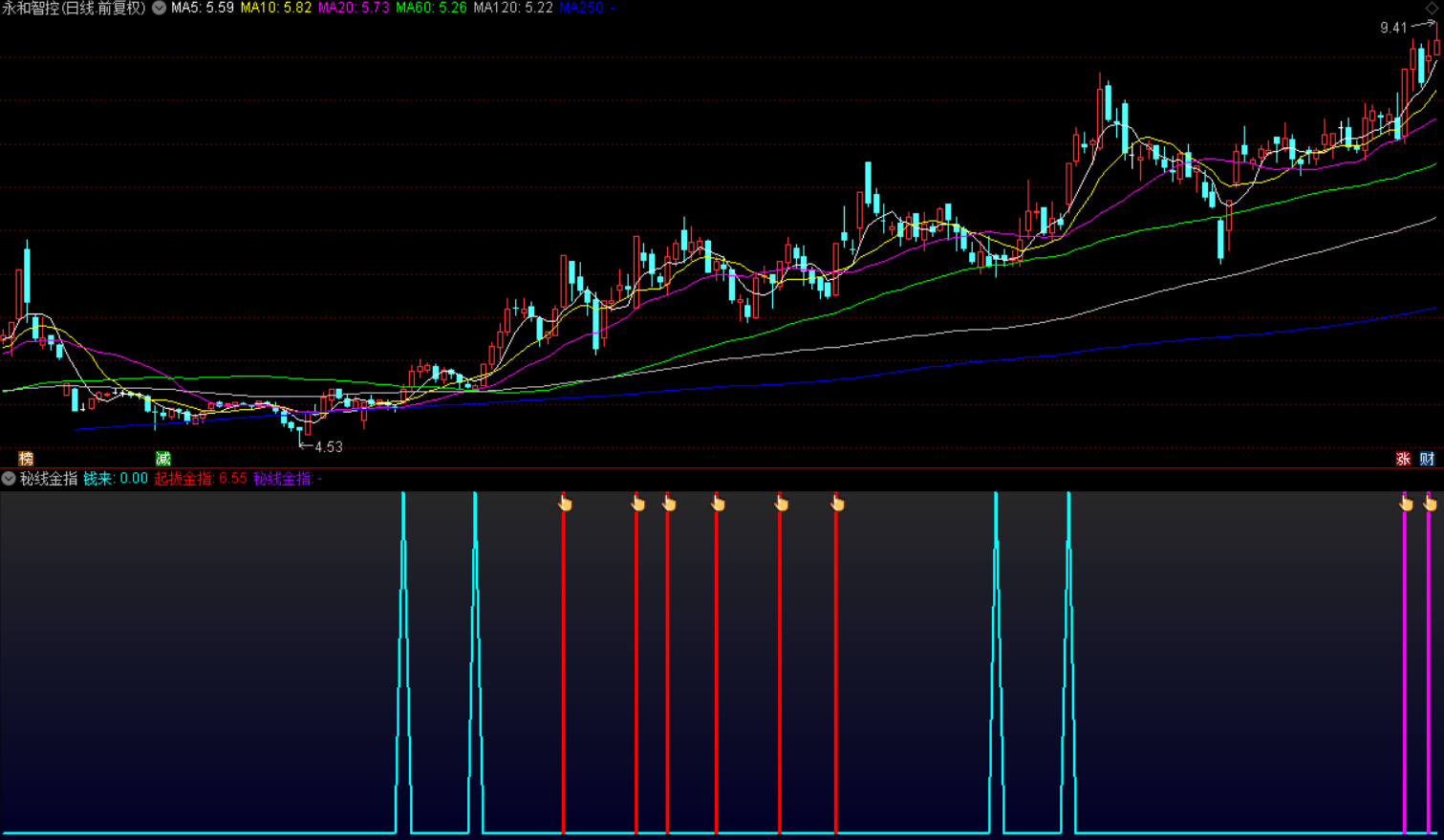Select the MA120: 5.22 label
Viewport: 1444px width, 840px height.
click(x=513, y=8)
